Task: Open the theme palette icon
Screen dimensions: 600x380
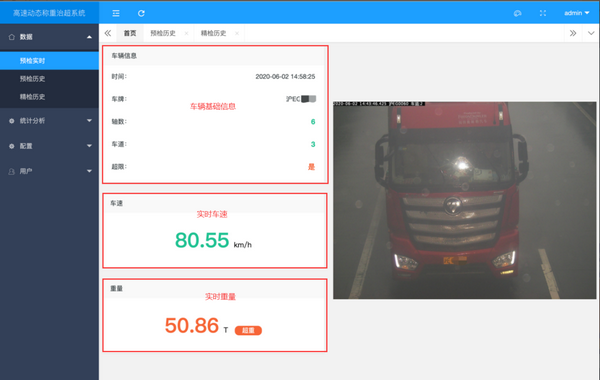Action: 517,13
